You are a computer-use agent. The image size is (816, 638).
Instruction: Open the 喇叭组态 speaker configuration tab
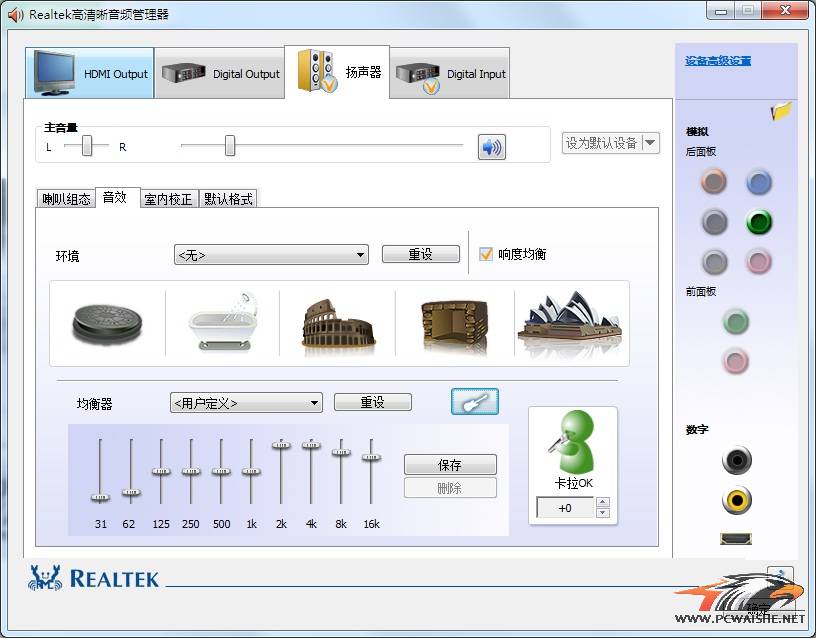click(x=66, y=199)
